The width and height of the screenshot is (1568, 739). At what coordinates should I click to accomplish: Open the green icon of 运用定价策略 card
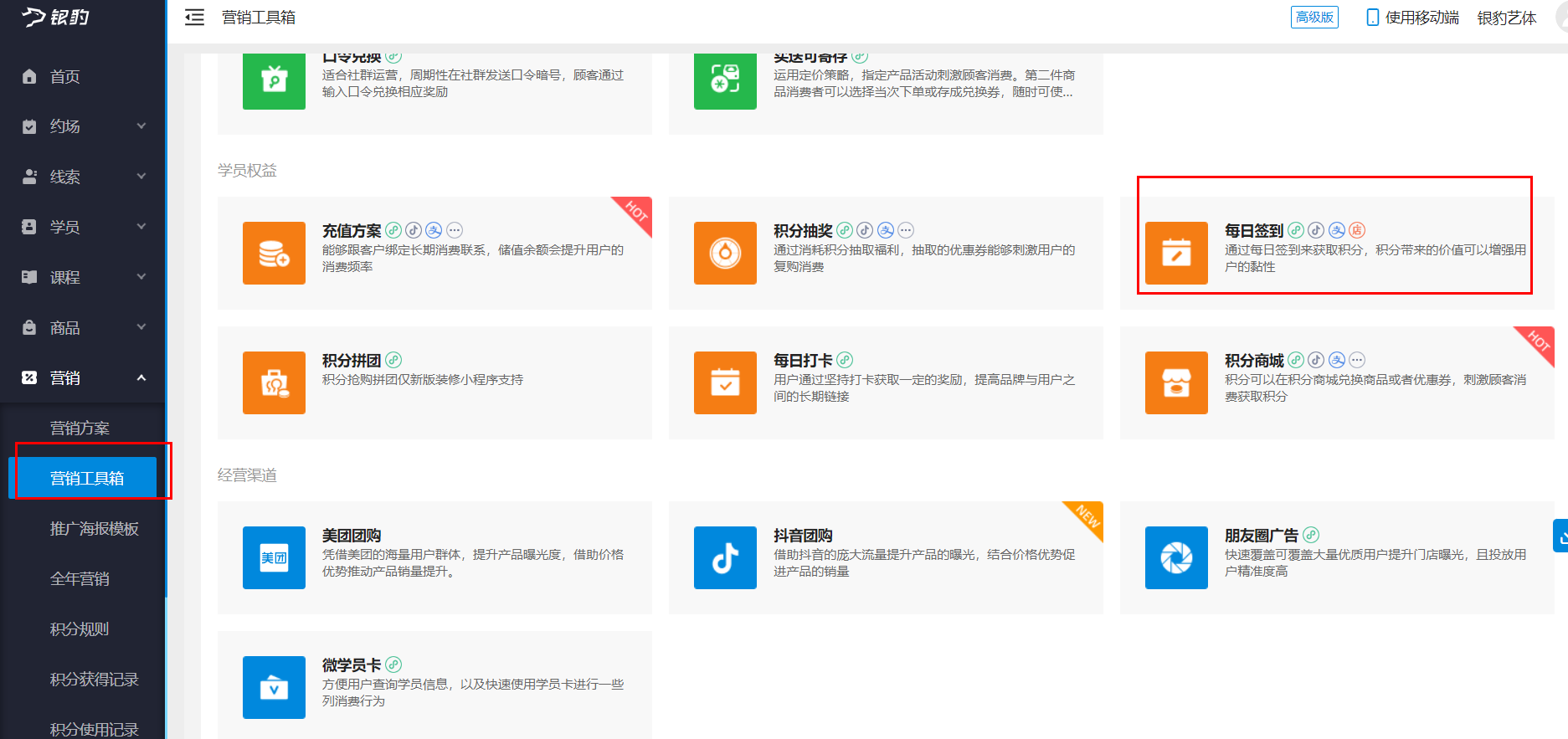click(725, 81)
